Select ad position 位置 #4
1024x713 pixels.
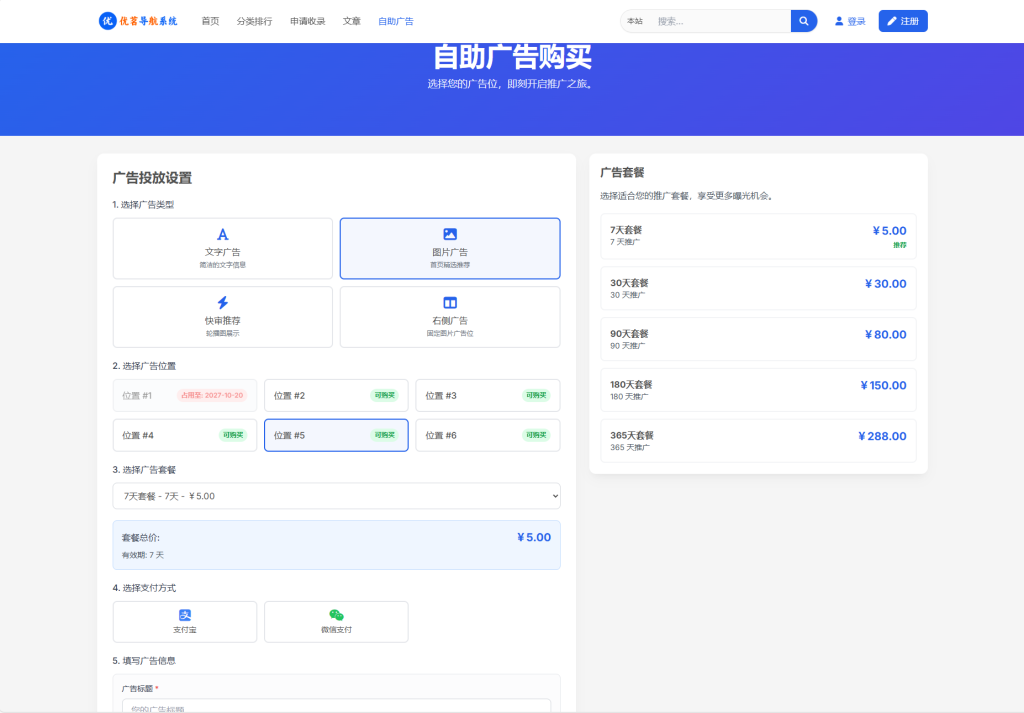pyautogui.click(x=185, y=434)
